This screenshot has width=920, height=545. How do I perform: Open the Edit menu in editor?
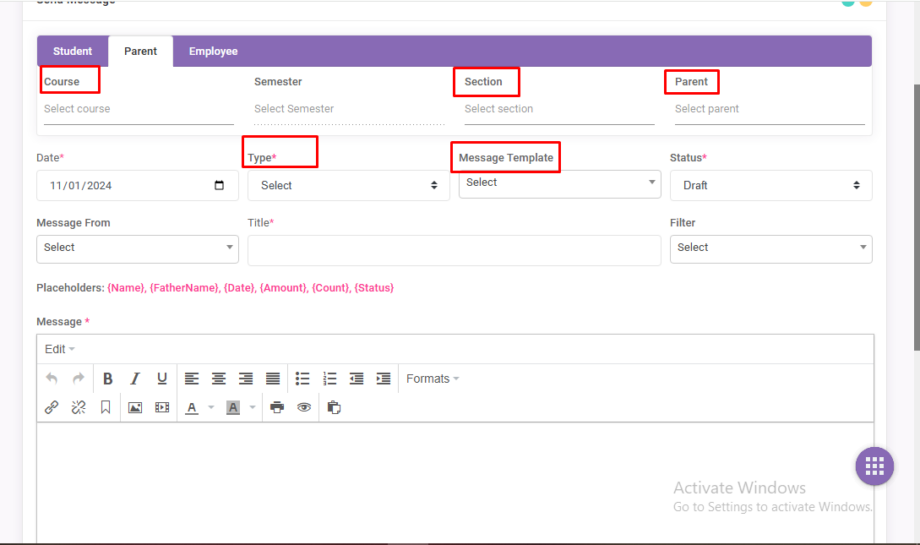[59, 349]
